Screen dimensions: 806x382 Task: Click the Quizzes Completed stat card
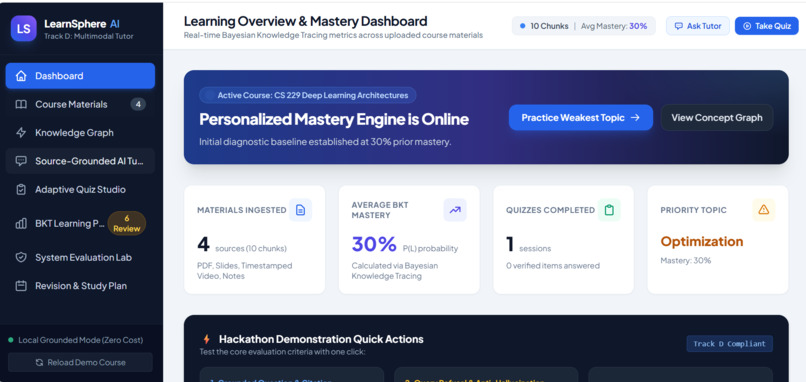click(563, 240)
